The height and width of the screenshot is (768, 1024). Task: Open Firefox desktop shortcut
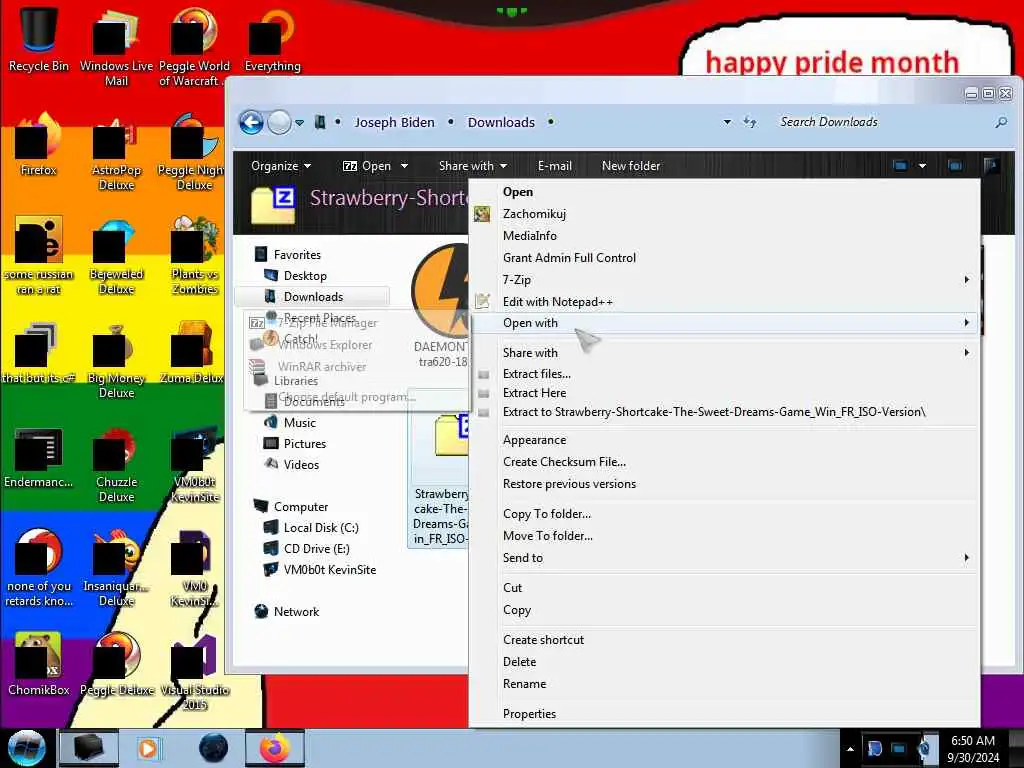click(39, 145)
